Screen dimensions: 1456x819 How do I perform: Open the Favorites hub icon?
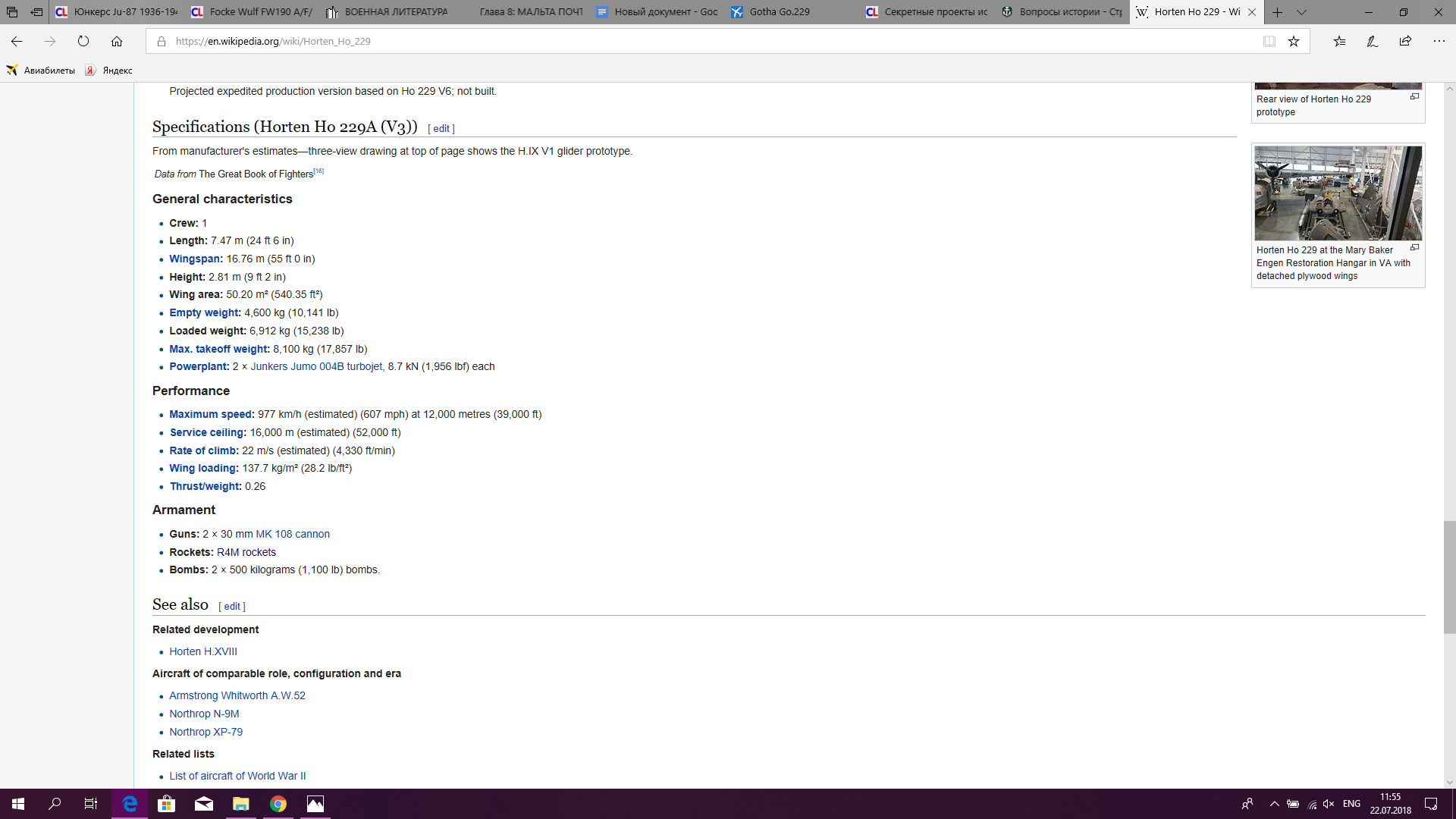pyautogui.click(x=1339, y=41)
